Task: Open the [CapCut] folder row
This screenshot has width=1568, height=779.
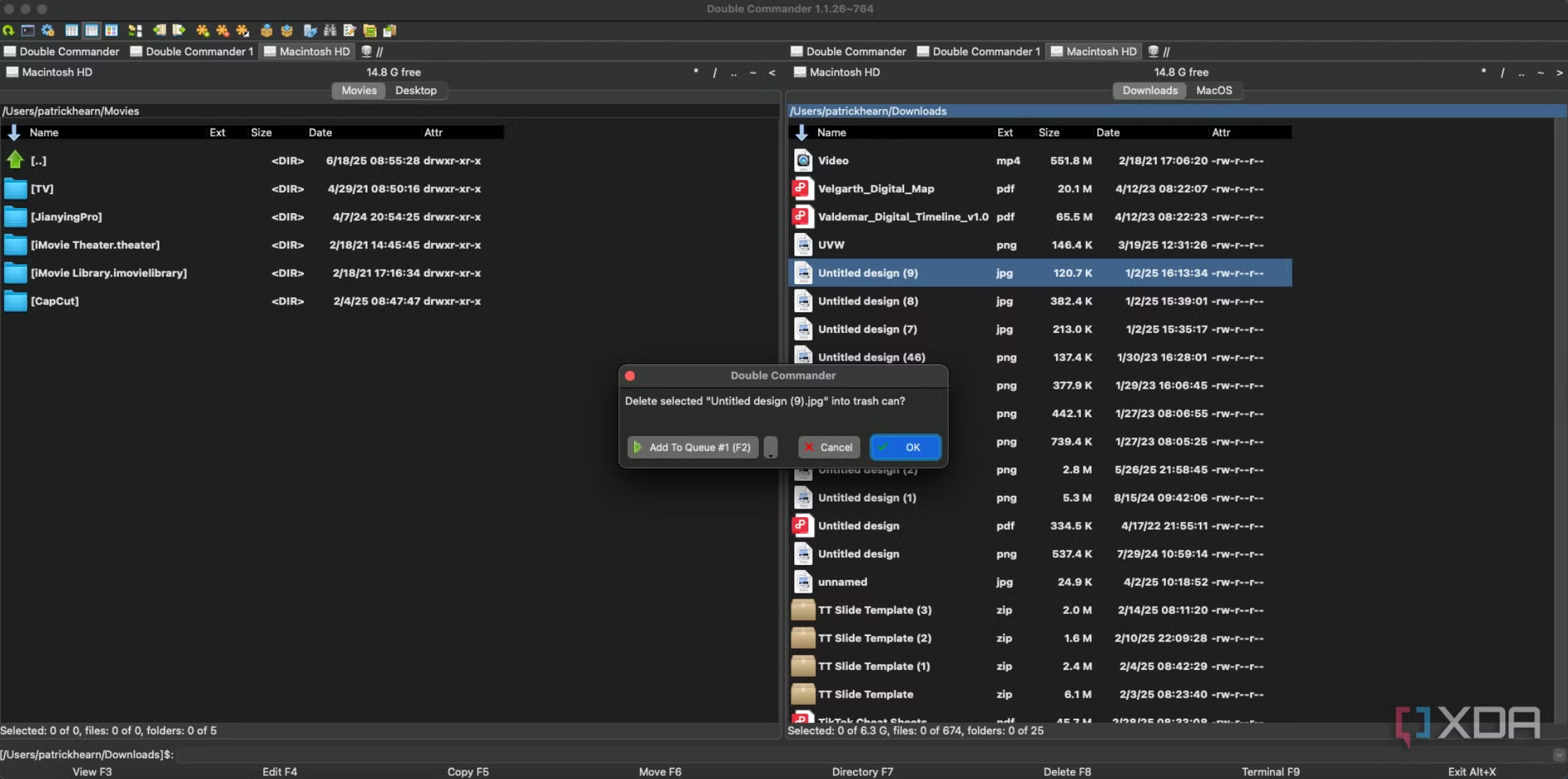Action: pyautogui.click(x=253, y=301)
